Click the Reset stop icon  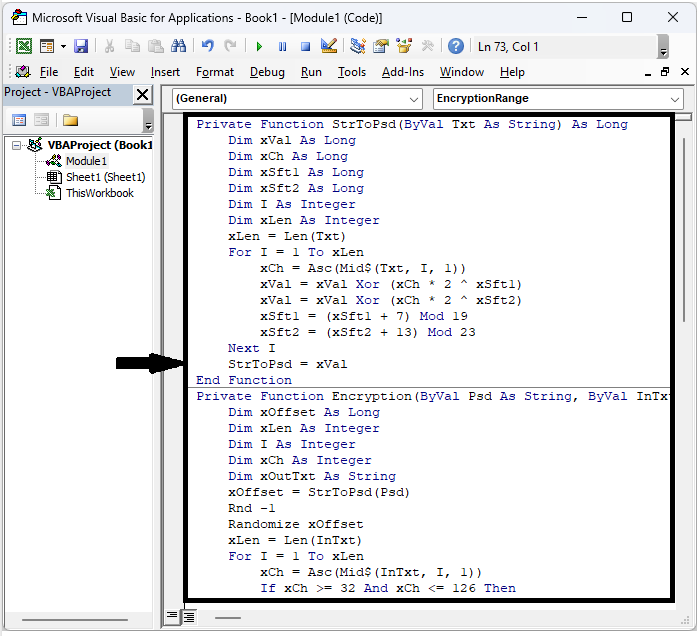click(x=305, y=46)
